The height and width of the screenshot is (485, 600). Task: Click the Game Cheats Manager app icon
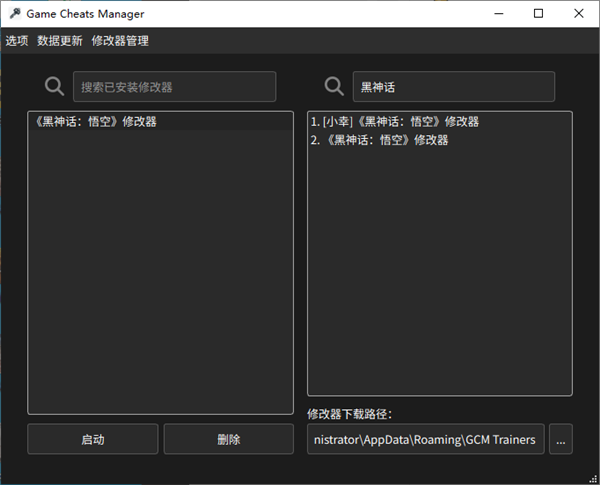pyautogui.click(x=15, y=14)
